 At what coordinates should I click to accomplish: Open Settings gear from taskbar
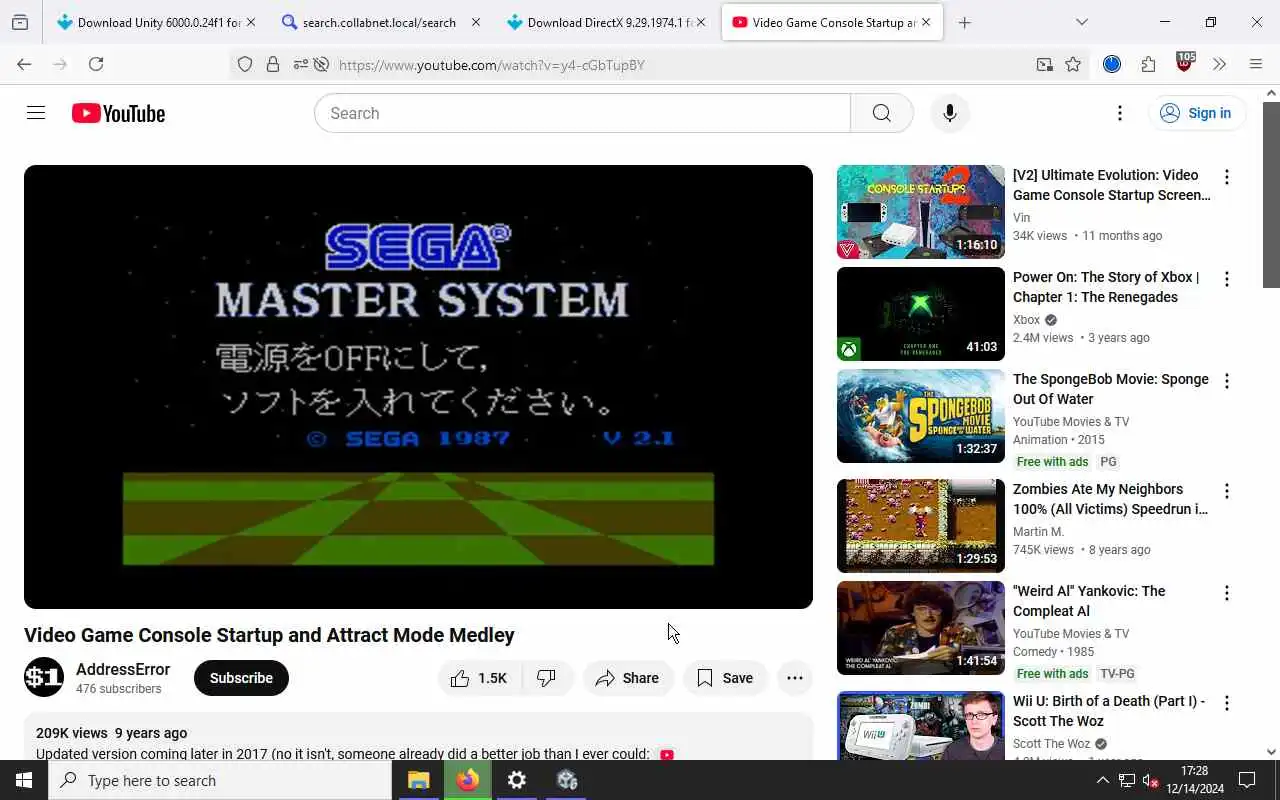[x=517, y=780]
